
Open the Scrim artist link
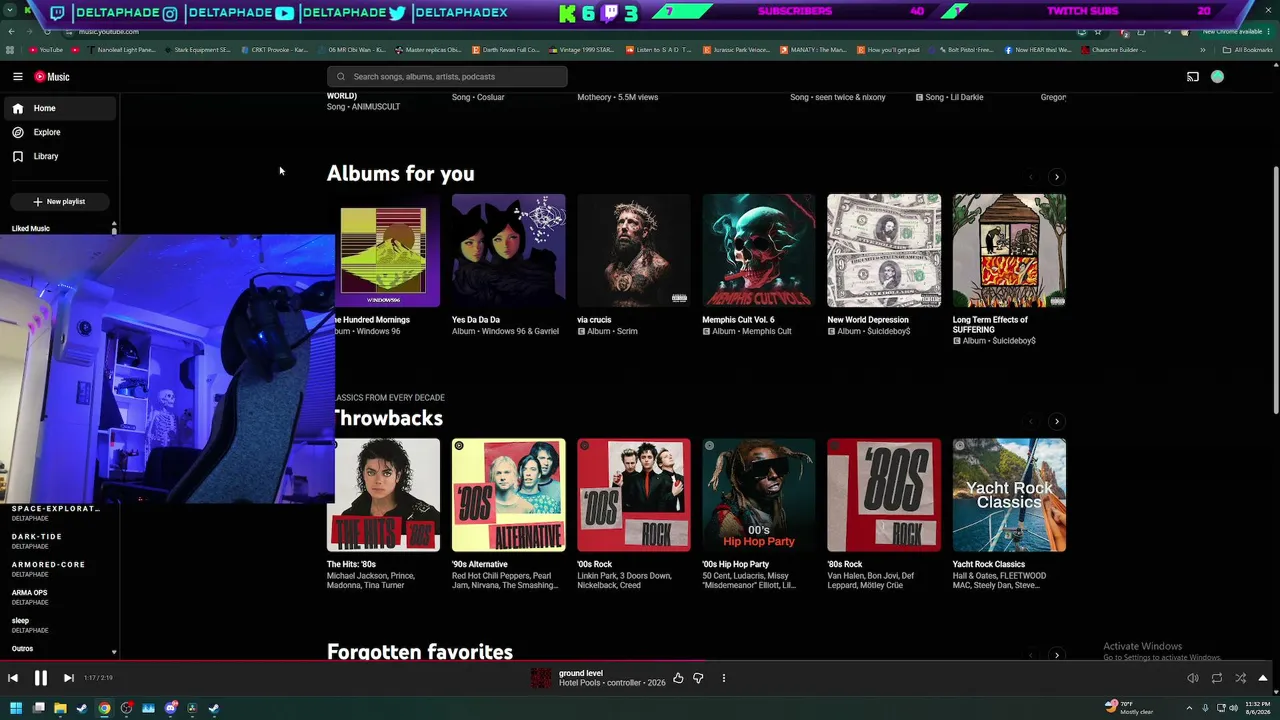point(627,331)
